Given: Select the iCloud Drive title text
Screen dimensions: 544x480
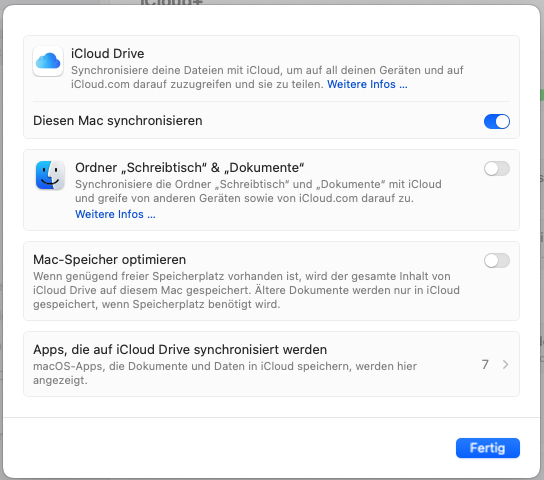Looking at the screenshot, I should point(108,53).
